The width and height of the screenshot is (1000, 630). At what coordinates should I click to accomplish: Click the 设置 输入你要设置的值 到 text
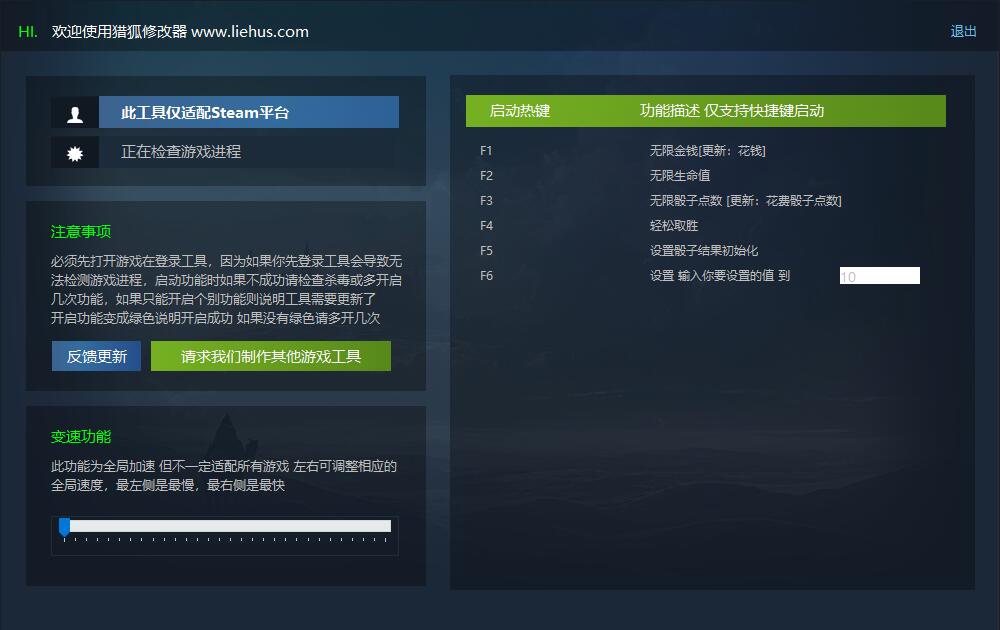coord(719,275)
